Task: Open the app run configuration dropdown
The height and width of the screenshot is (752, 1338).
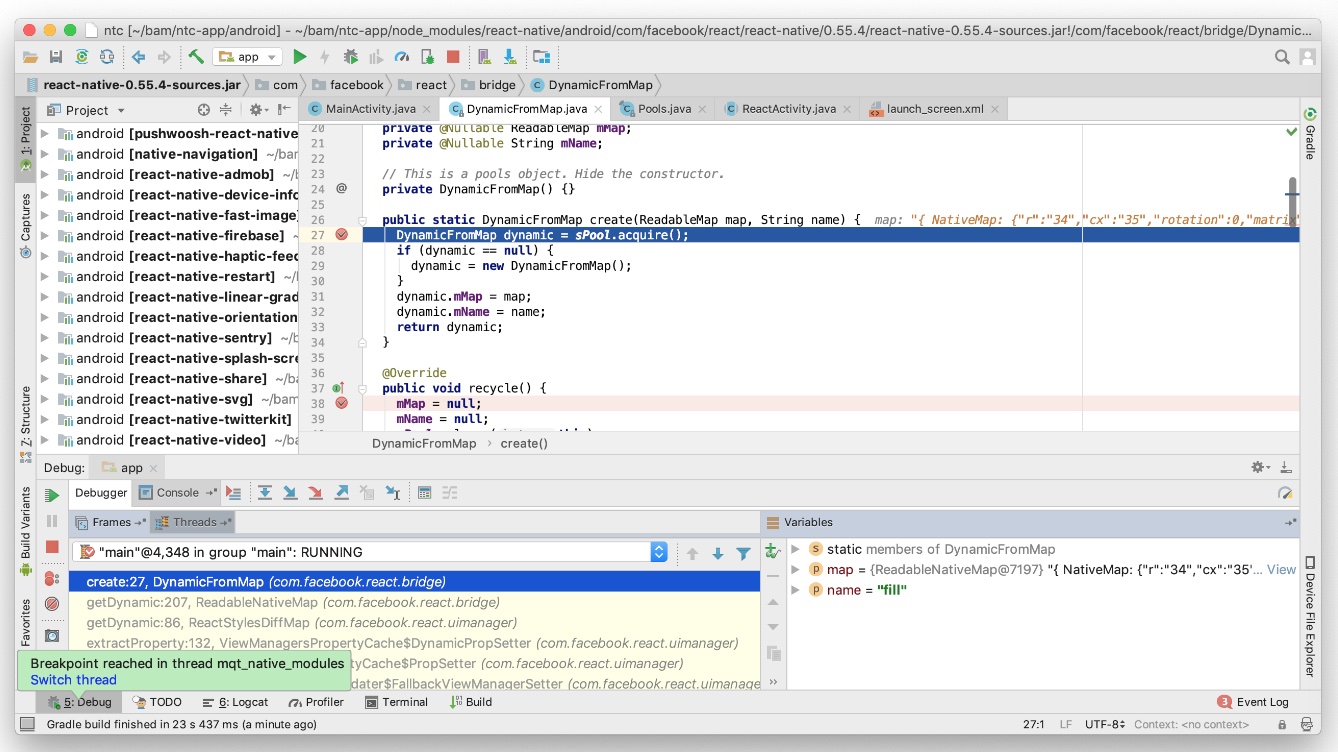Action: click(248, 57)
